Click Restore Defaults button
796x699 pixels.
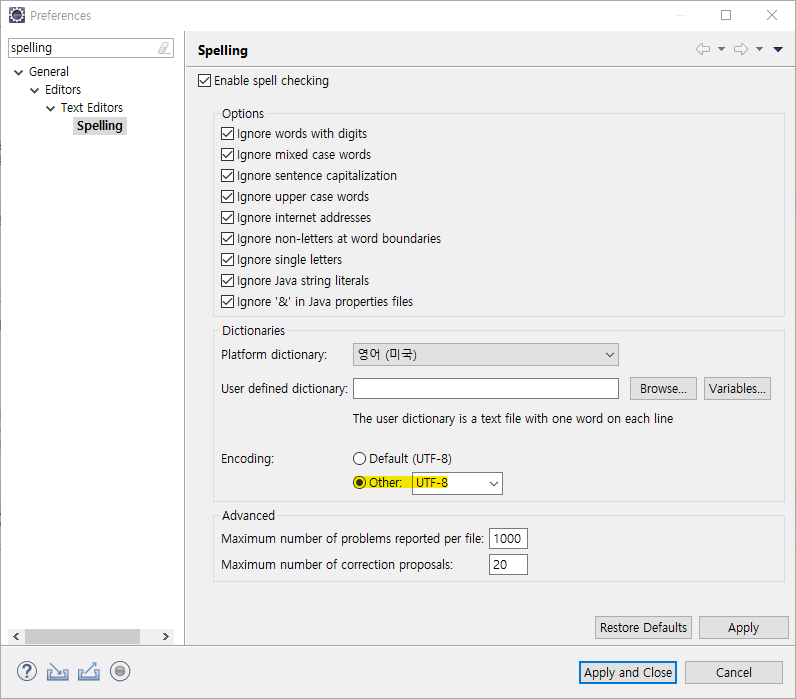click(x=643, y=627)
